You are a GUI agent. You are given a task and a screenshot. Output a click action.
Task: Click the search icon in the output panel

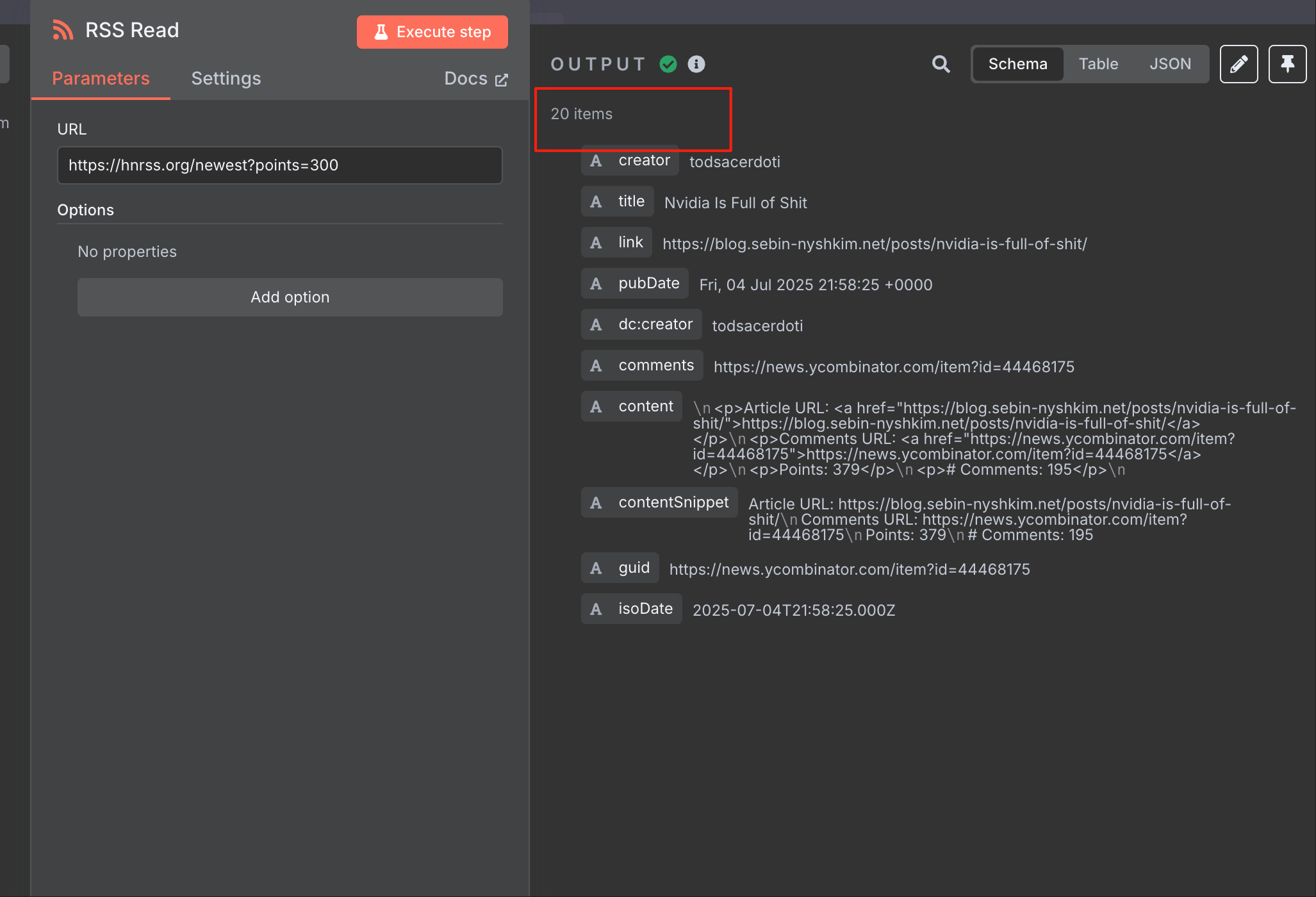coord(941,64)
